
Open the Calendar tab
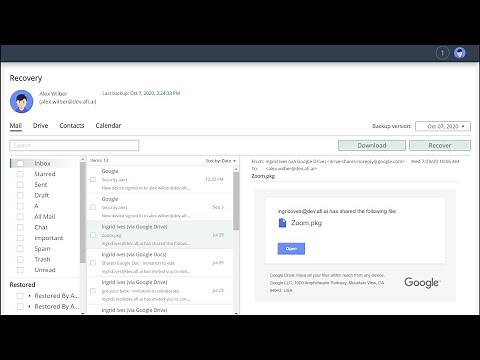pos(108,126)
